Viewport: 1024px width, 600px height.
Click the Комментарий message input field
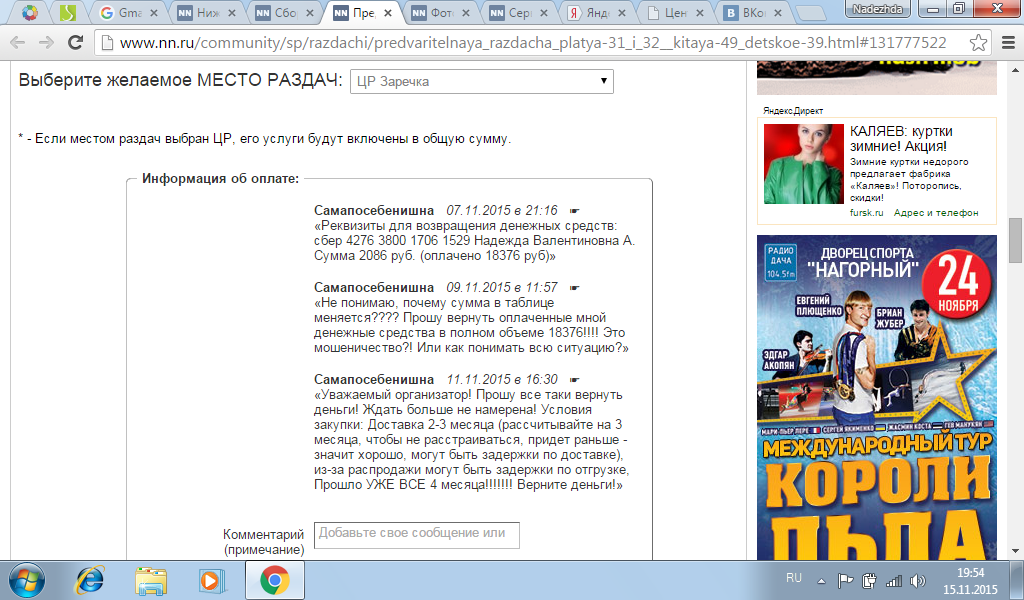417,535
